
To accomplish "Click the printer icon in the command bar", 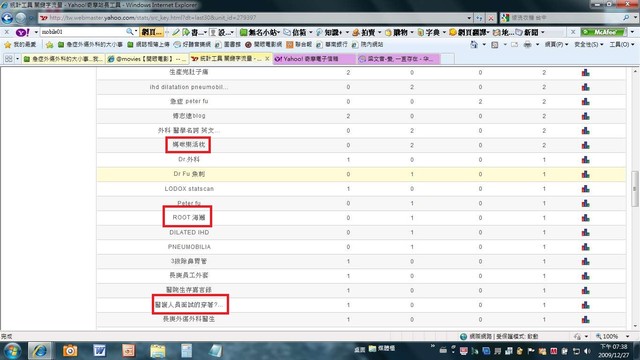I will [527, 44].
